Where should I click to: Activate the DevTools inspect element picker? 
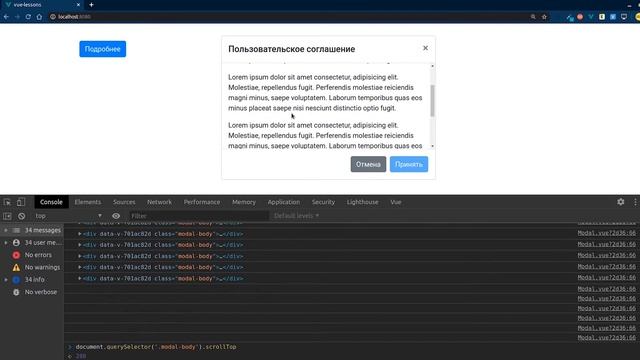pyautogui.click(x=7, y=202)
